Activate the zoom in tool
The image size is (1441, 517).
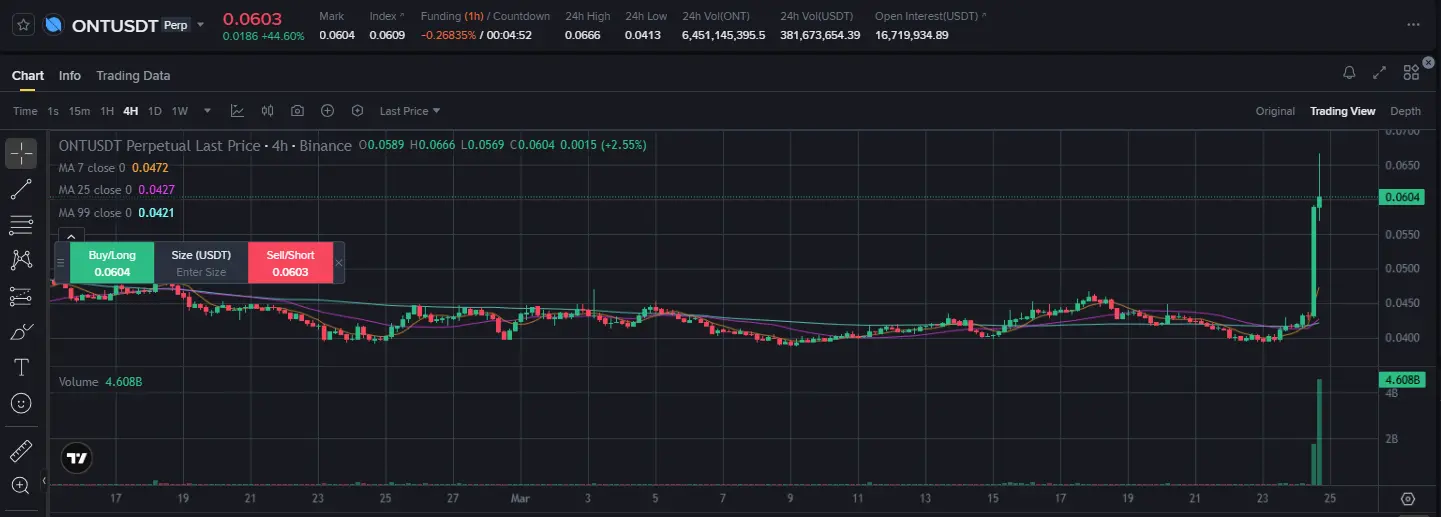tap(21, 486)
